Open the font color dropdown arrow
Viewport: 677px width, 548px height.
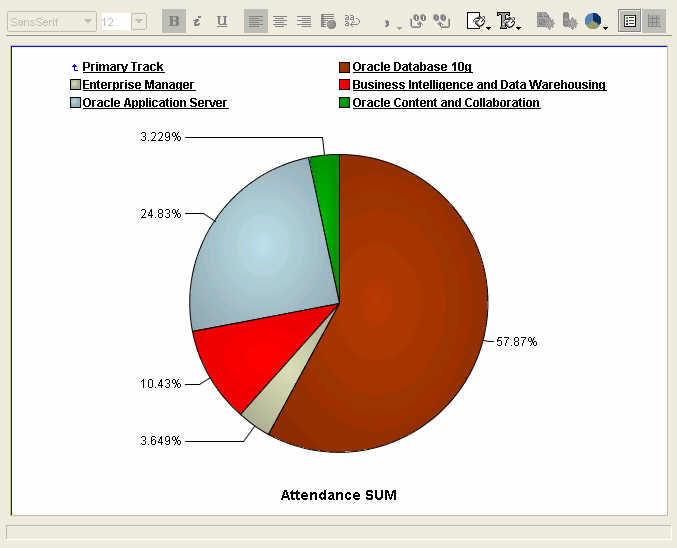(x=519, y=28)
